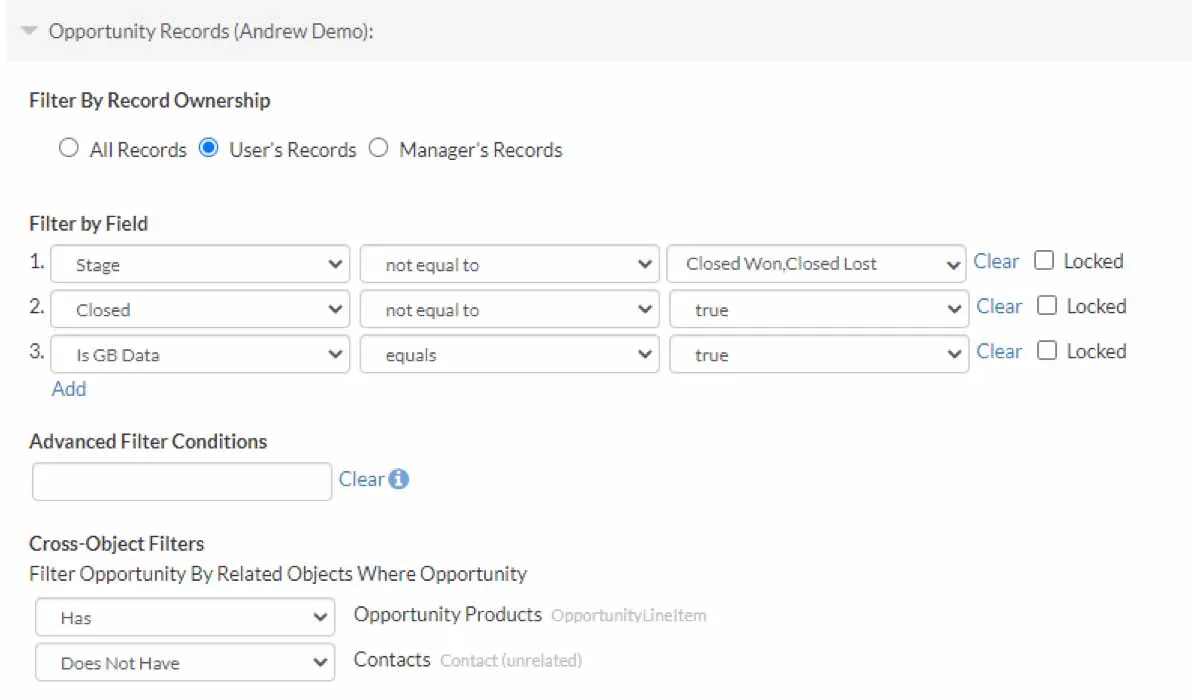This screenshot has width=1192, height=700.
Task: Open the operator dropdown in filter row 2
Action: point(509,309)
